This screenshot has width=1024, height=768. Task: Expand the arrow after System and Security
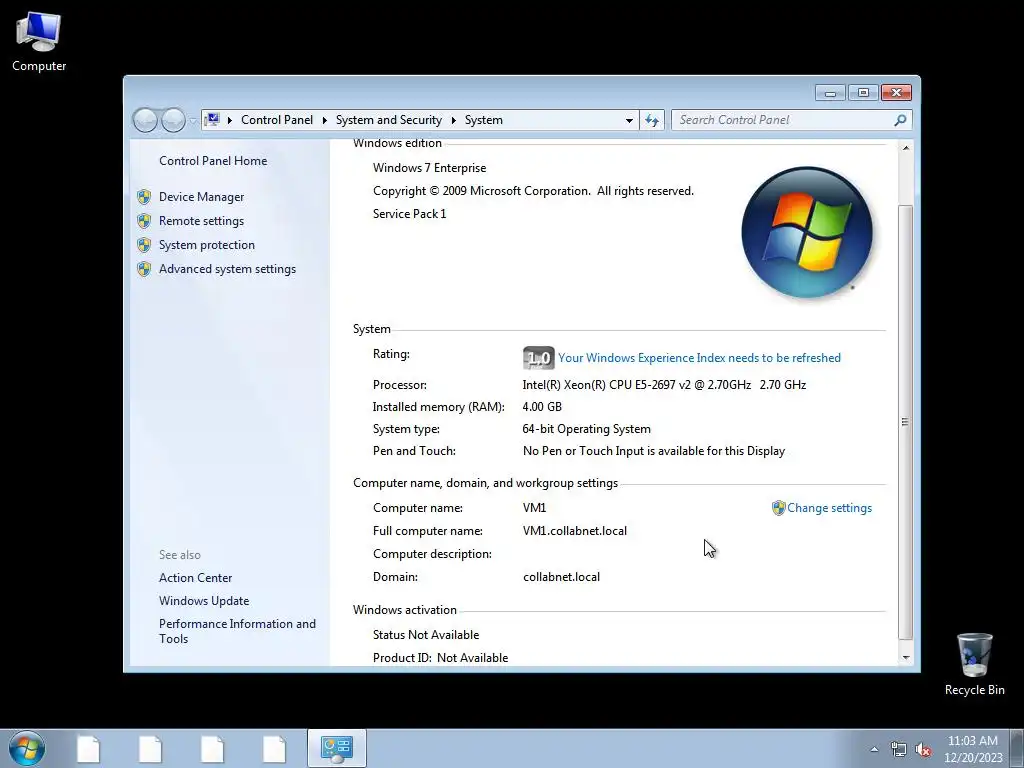pyautogui.click(x=453, y=120)
